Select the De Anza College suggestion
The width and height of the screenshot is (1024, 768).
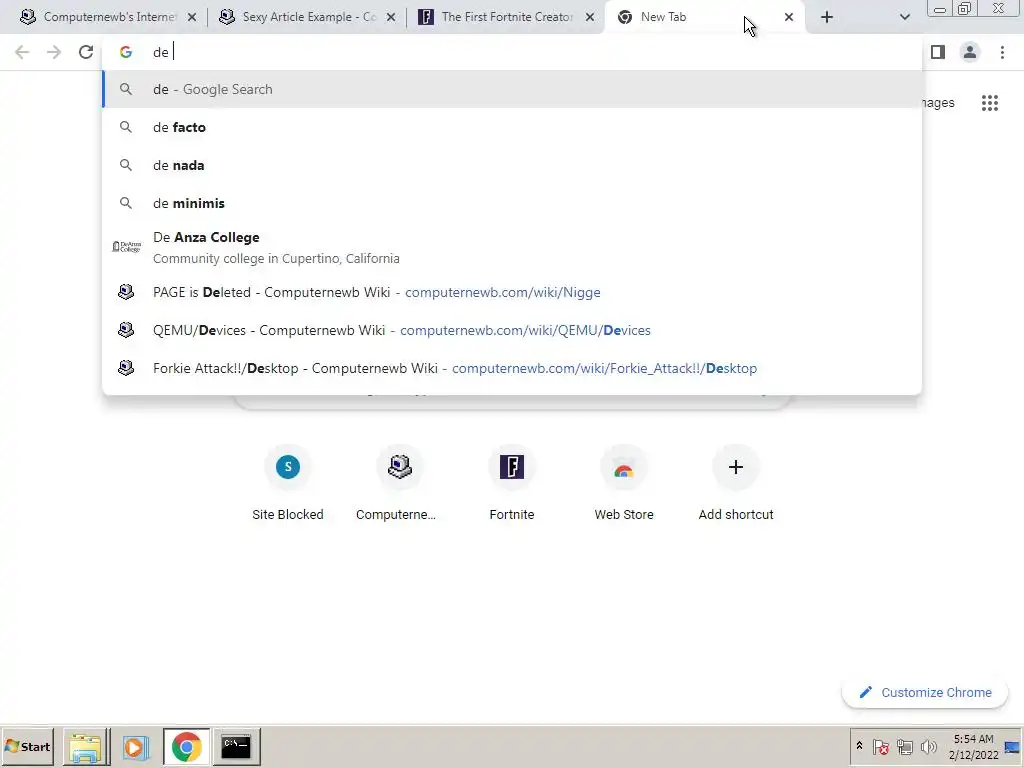tap(512, 248)
